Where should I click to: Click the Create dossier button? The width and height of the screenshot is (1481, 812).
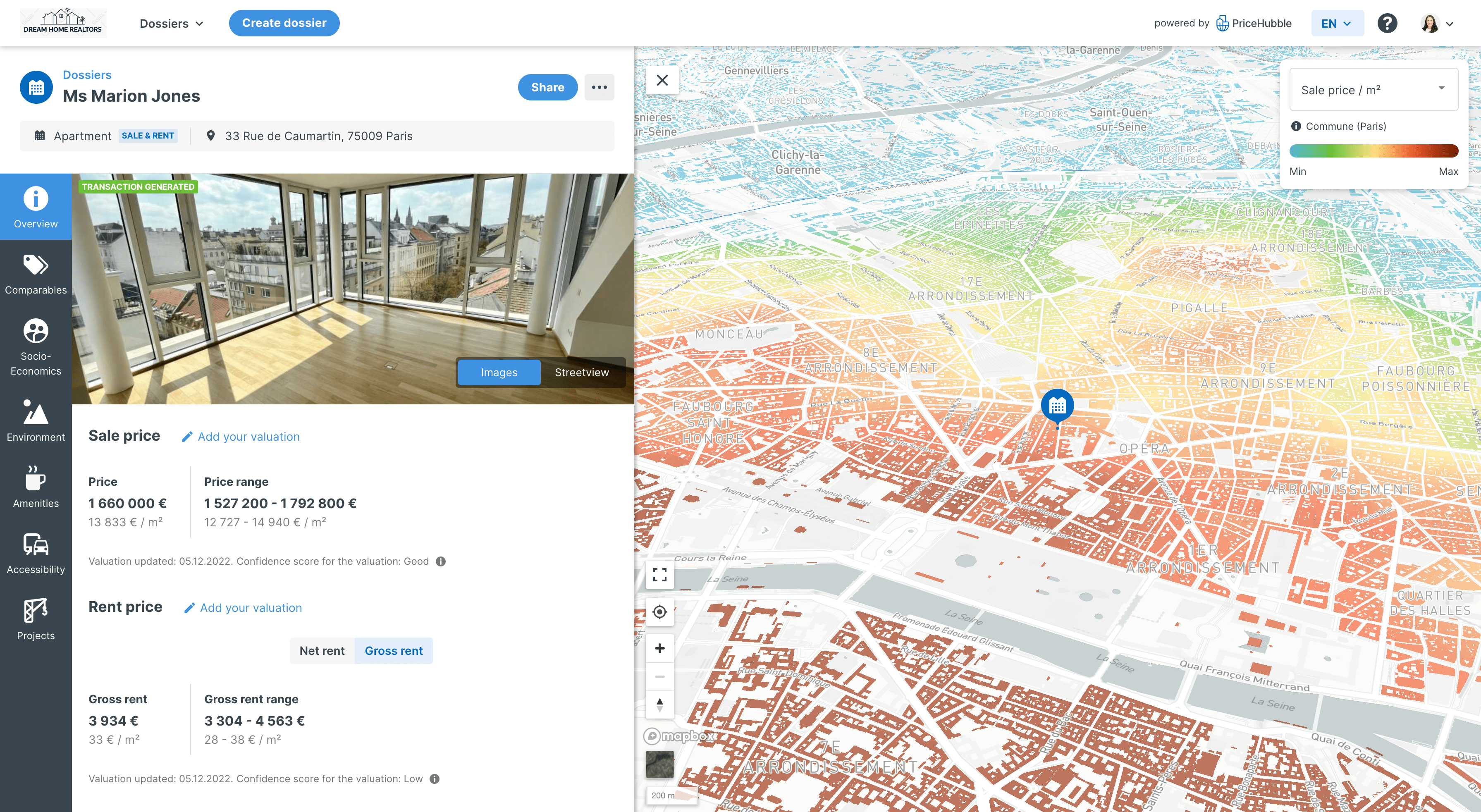click(284, 23)
